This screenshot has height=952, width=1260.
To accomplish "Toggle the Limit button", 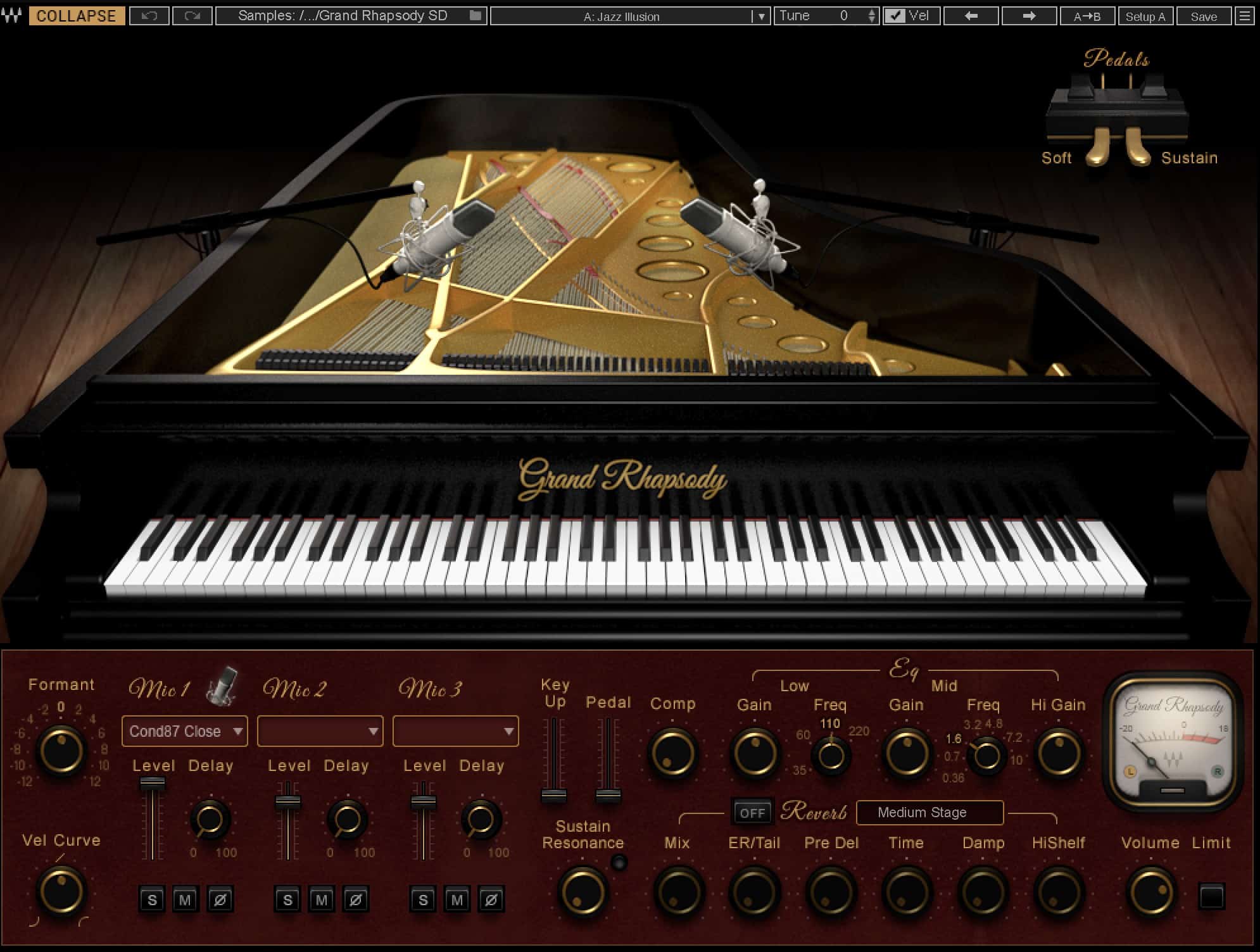I will click(1211, 896).
